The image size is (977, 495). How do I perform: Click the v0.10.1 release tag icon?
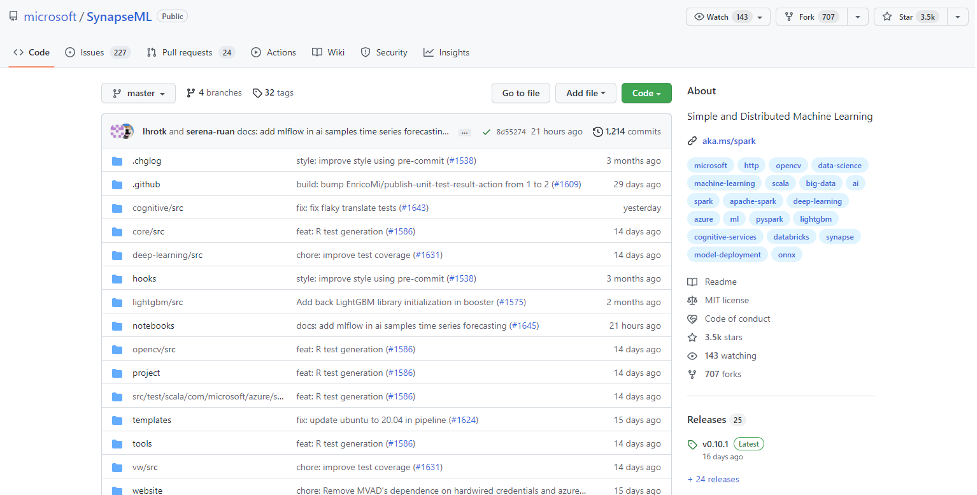(693, 444)
